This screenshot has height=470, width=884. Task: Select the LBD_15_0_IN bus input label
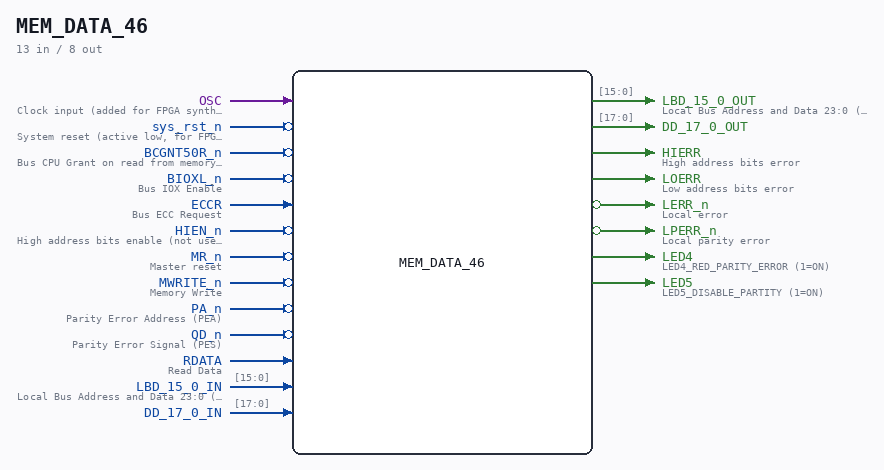click(x=179, y=387)
